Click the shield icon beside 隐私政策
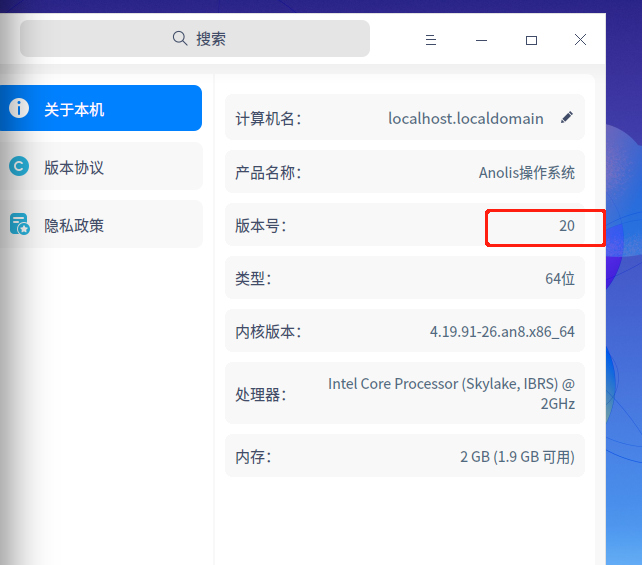The height and width of the screenshot is (565, 642). coord(19,225)
